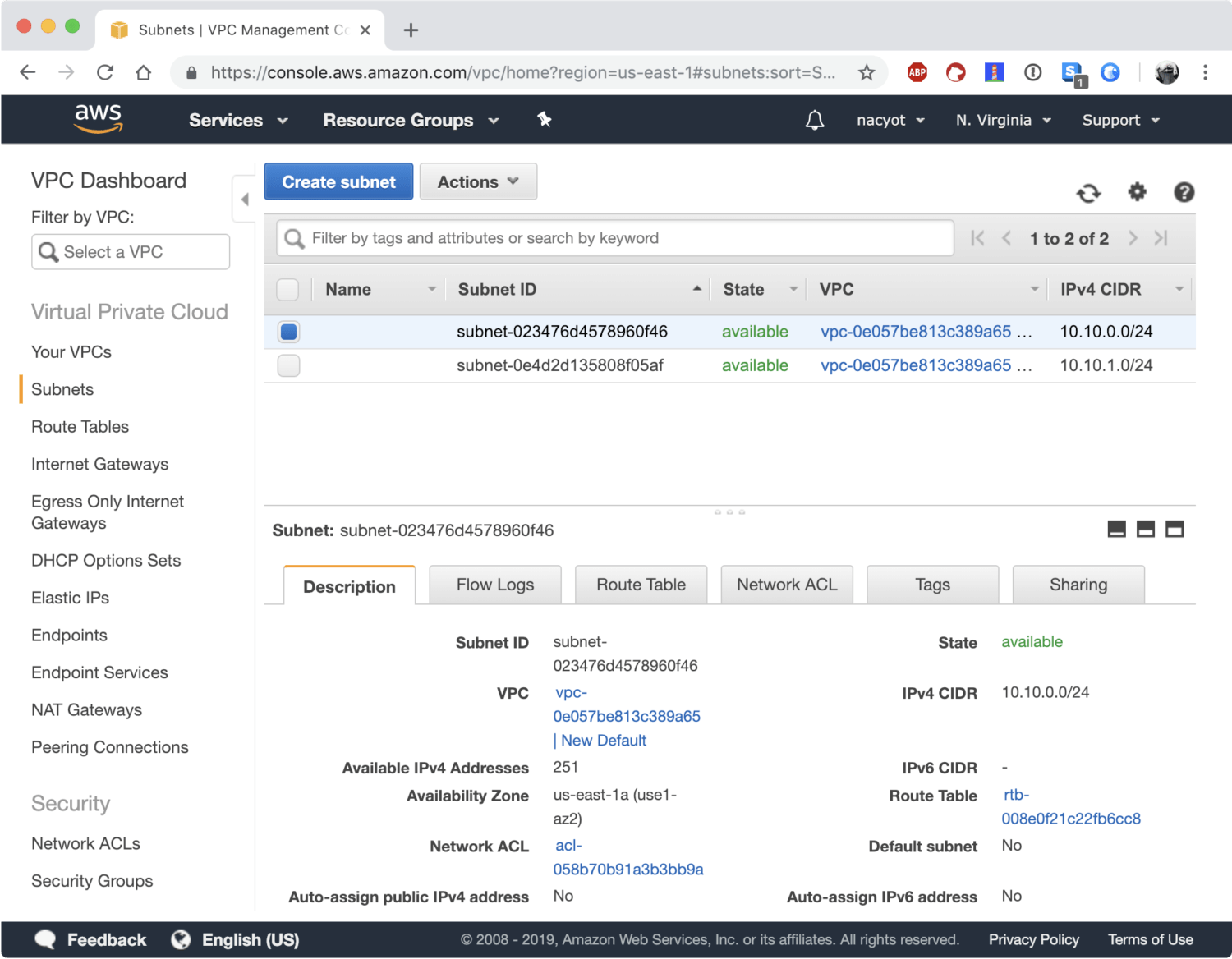Screen dimensions: 1232x959
Task: Maximize the details pane
Action: point(1175,530)
